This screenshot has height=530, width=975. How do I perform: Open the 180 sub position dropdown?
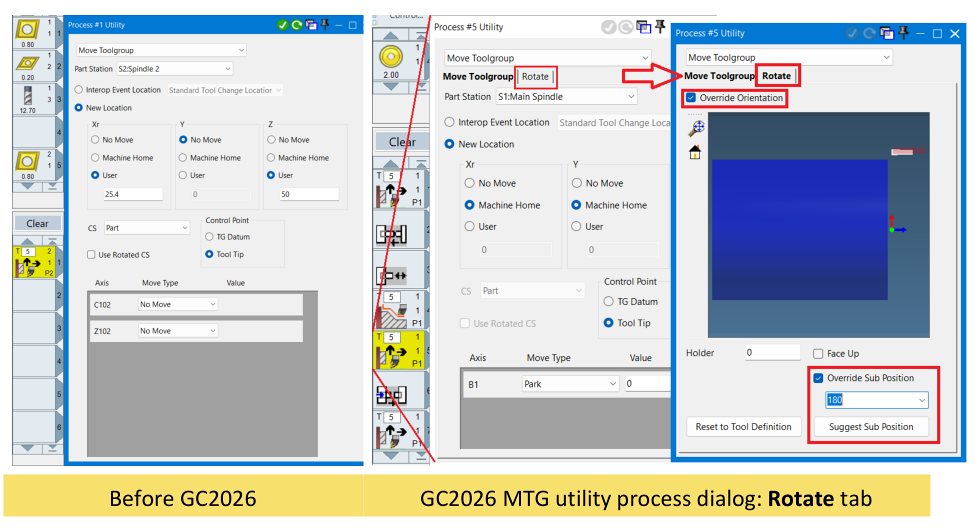pos(876,400)
